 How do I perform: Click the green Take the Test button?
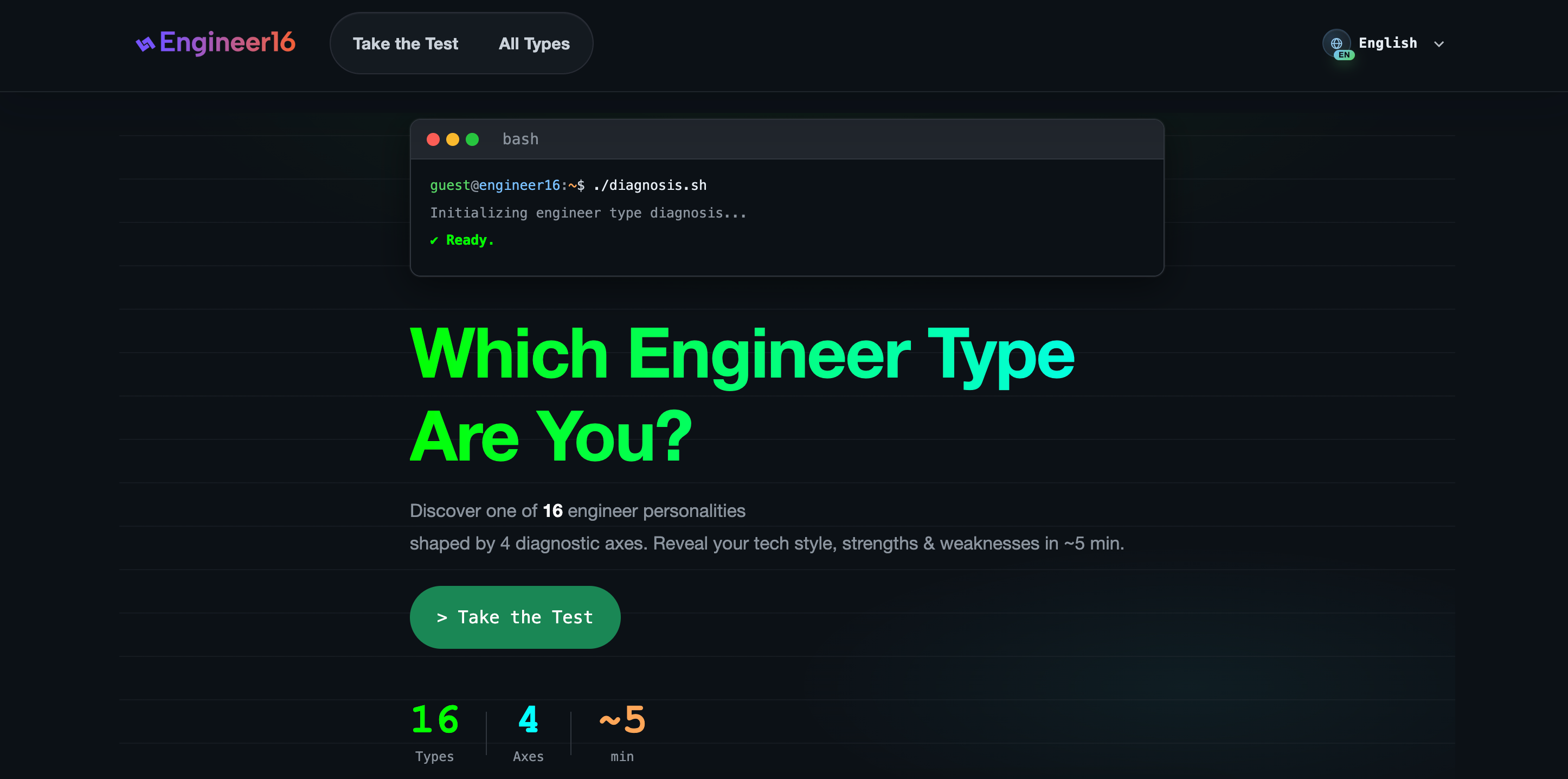(x=515, y=617)
